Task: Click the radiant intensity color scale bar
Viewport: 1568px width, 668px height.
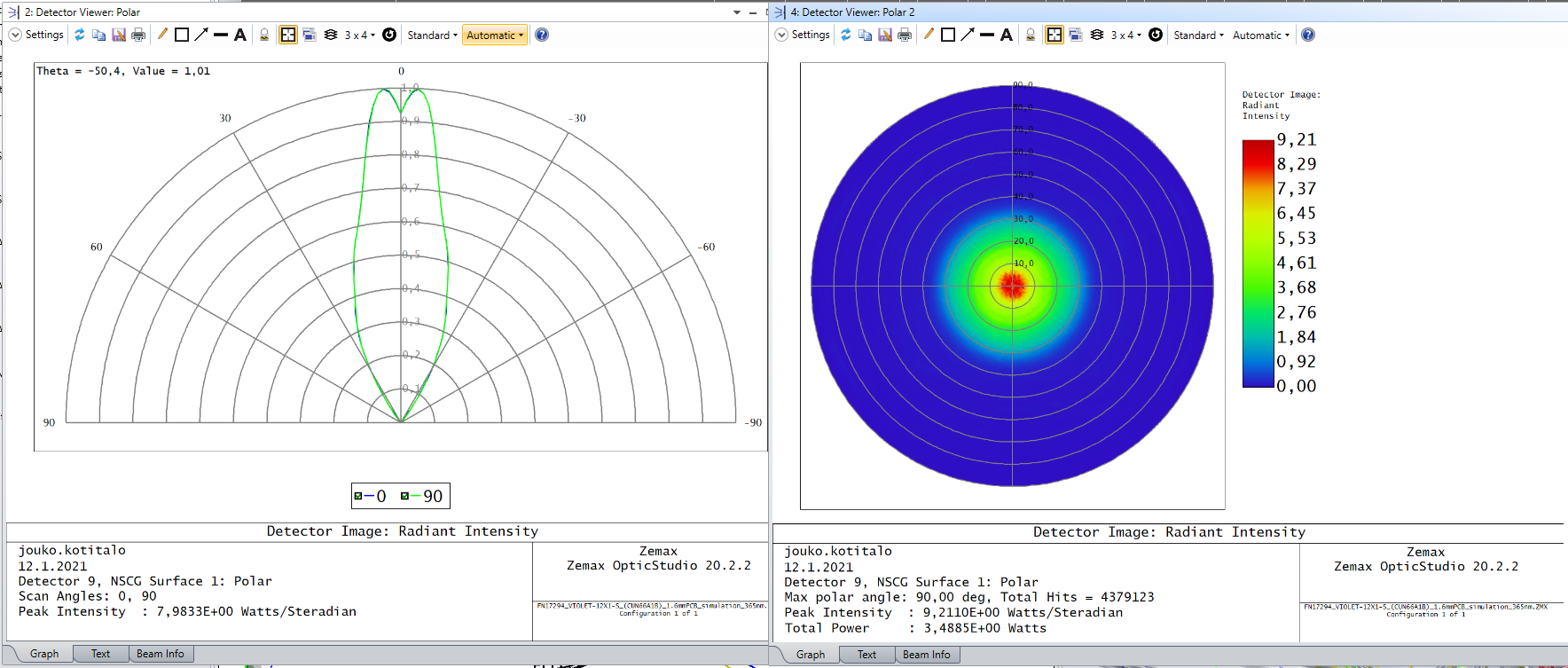Action: coord(1258,263)
